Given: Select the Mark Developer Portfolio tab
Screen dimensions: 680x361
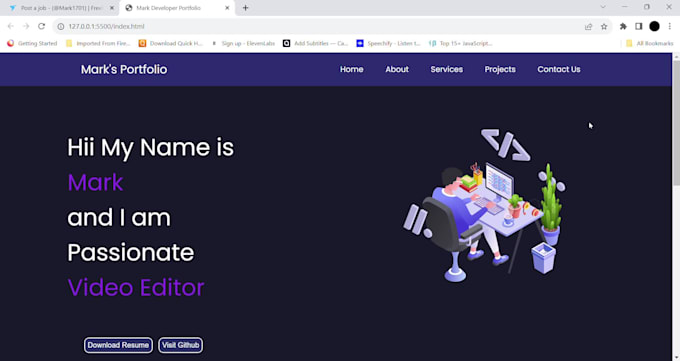Looking at the screenshot, I should point(177,8).
